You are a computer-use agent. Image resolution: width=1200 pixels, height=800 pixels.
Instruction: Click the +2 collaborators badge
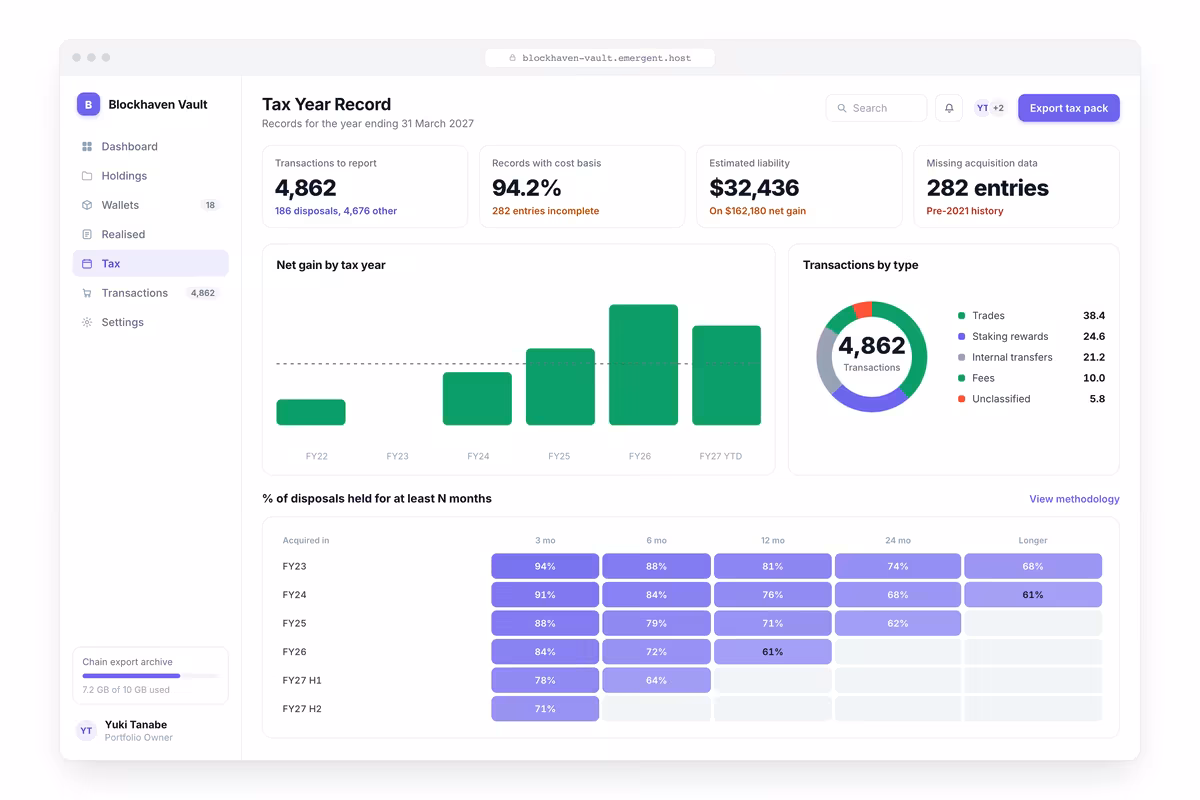tap(998, 108)
